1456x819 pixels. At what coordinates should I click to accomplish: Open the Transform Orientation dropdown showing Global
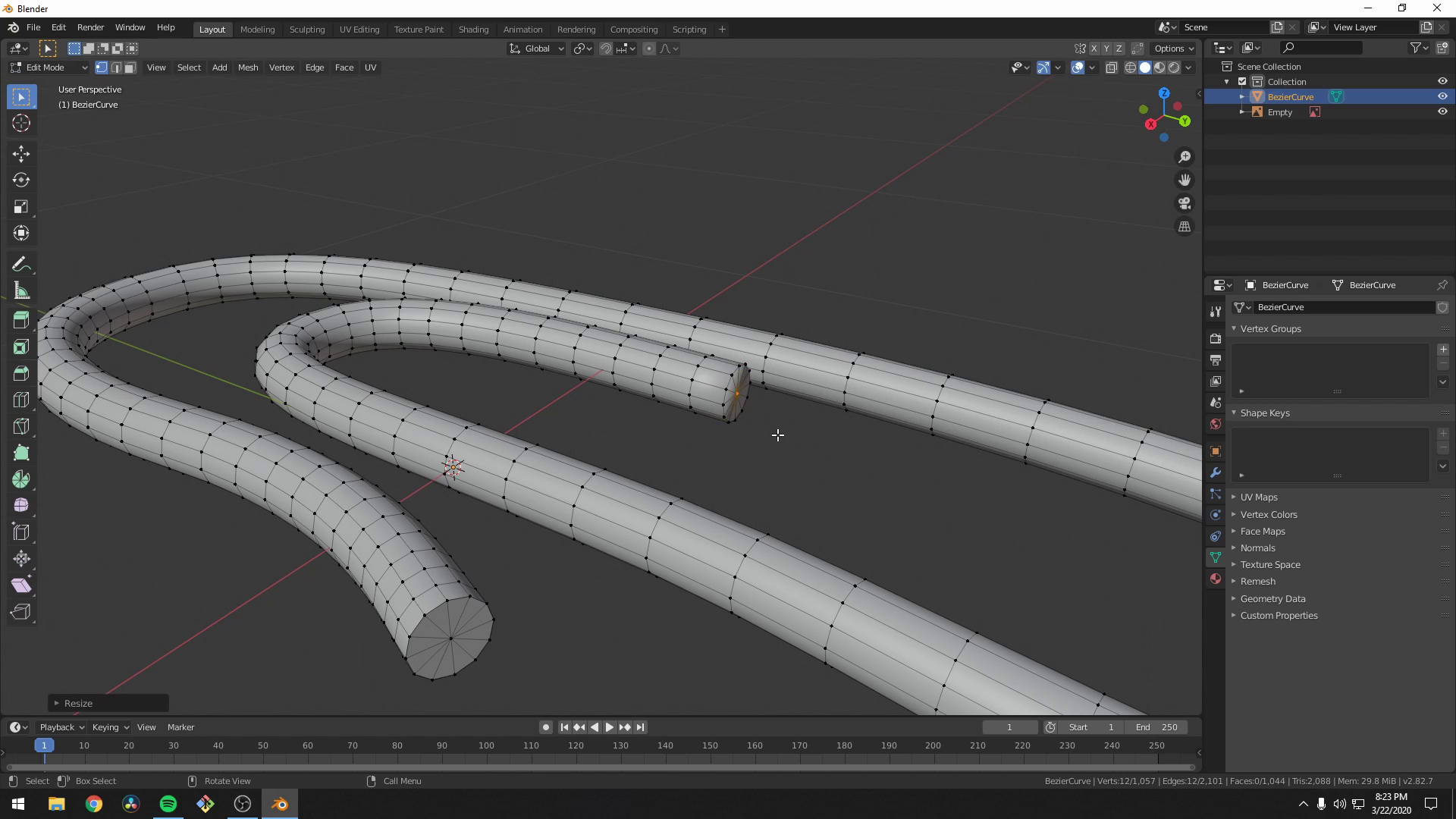click(536, 48)
